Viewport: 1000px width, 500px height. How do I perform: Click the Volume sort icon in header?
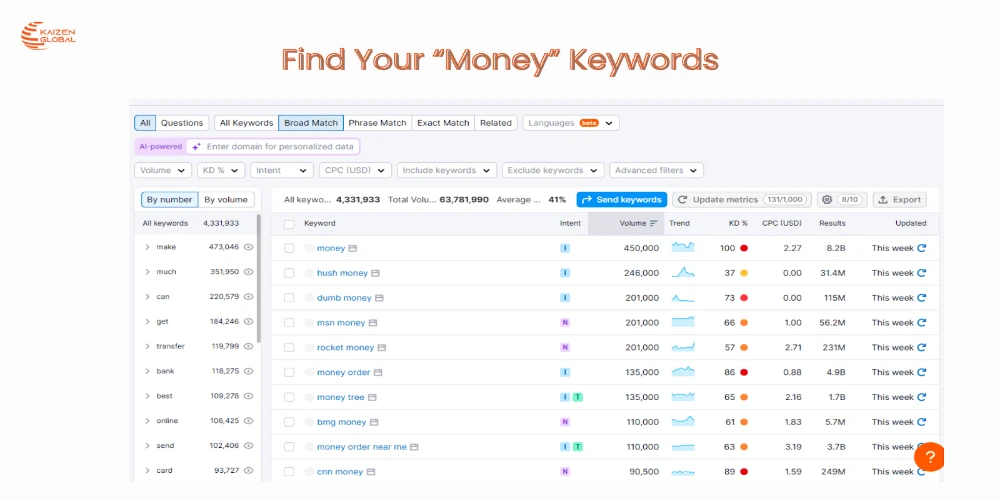[654, 223]
